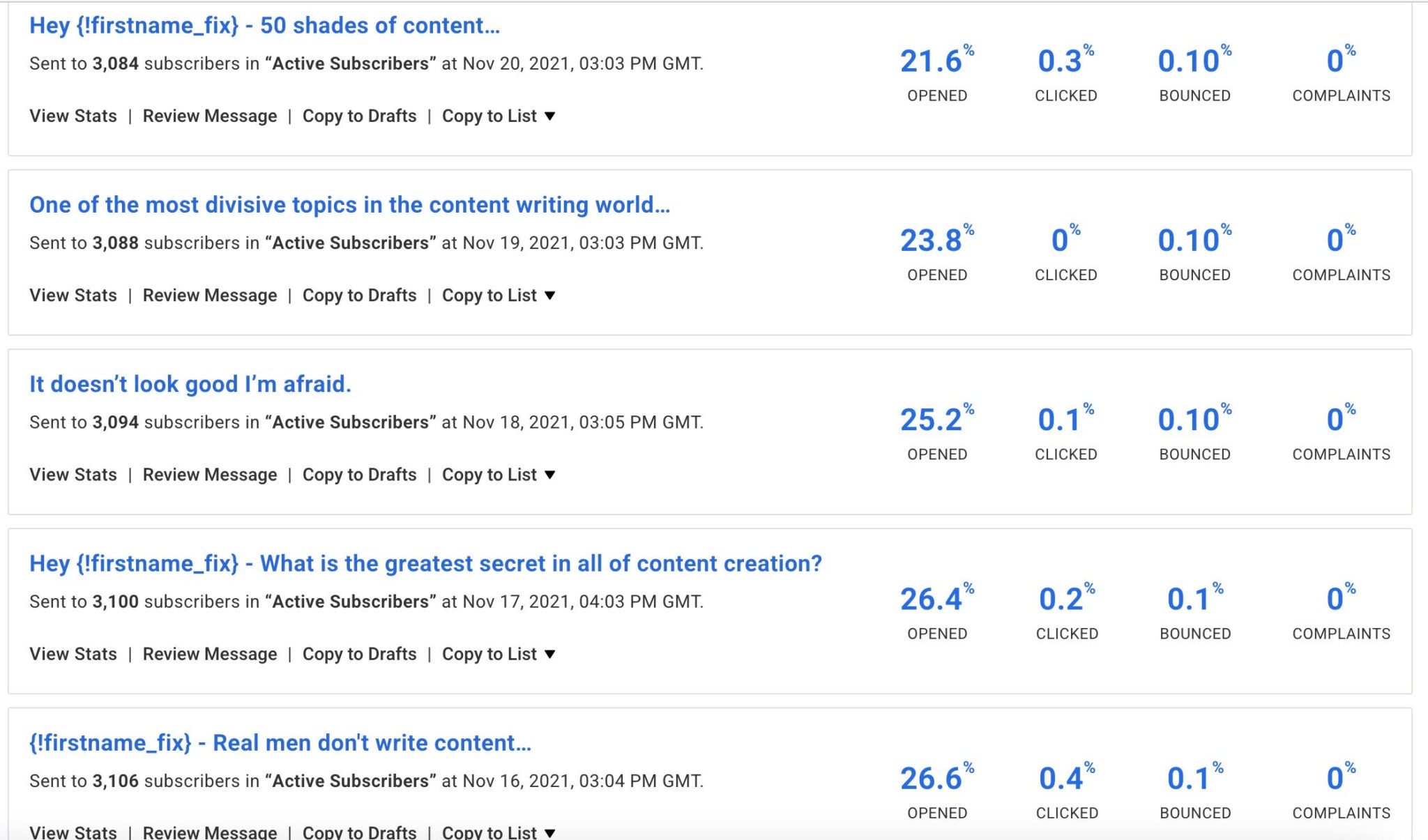
Task: Click the 0% complaints value for Nov 19
Action: [x=1341, y=240]
